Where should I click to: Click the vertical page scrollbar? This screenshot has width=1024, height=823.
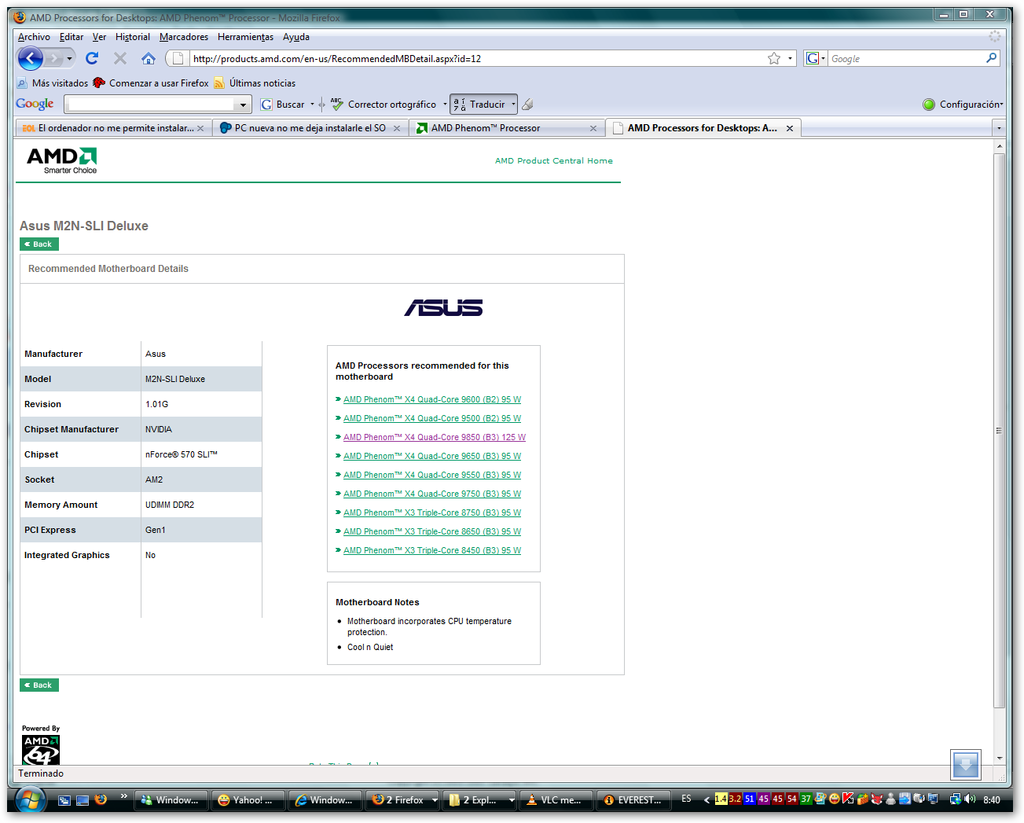coord(999,430)
